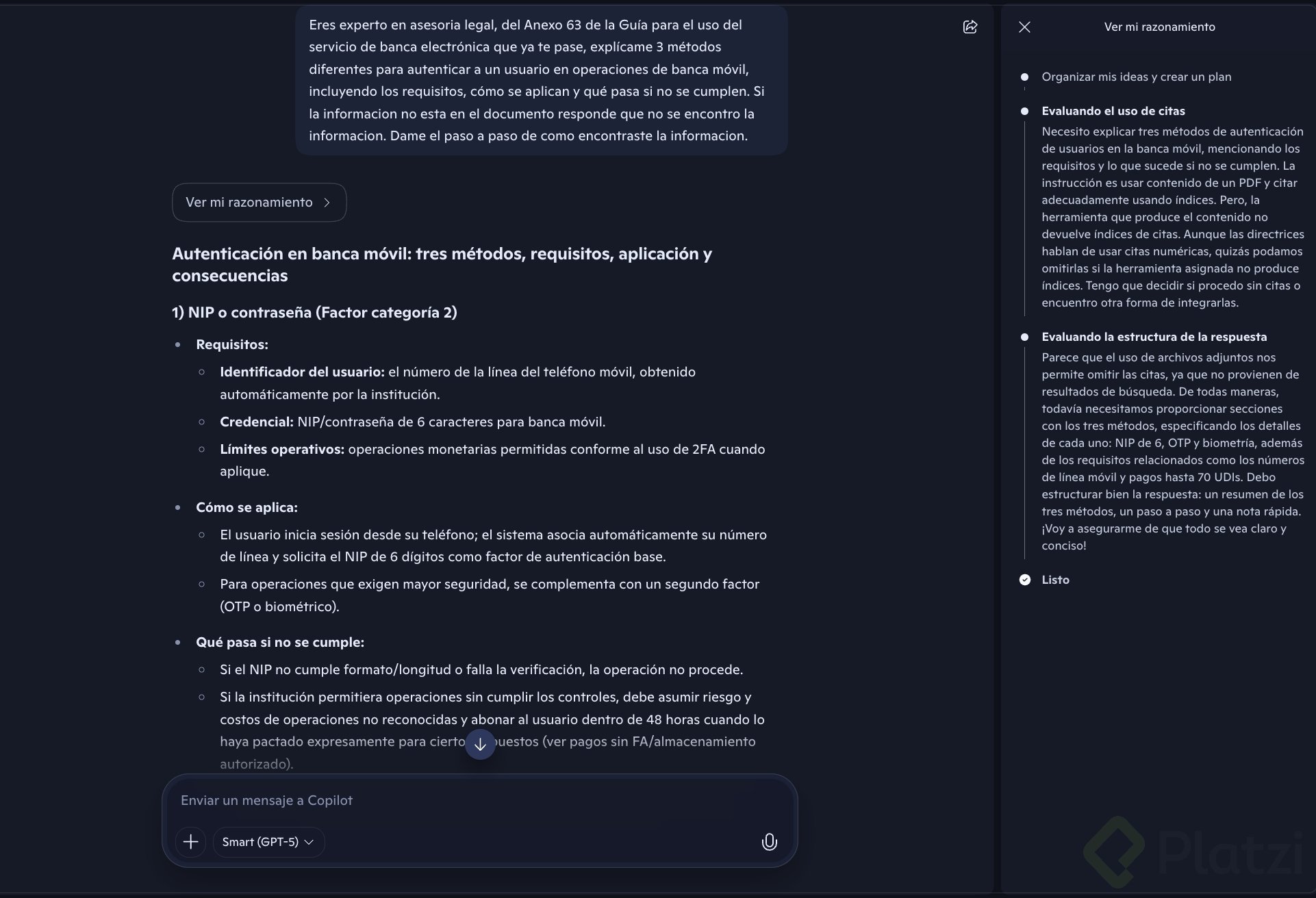Click the scroll-to-bottom arrow button

480,744
